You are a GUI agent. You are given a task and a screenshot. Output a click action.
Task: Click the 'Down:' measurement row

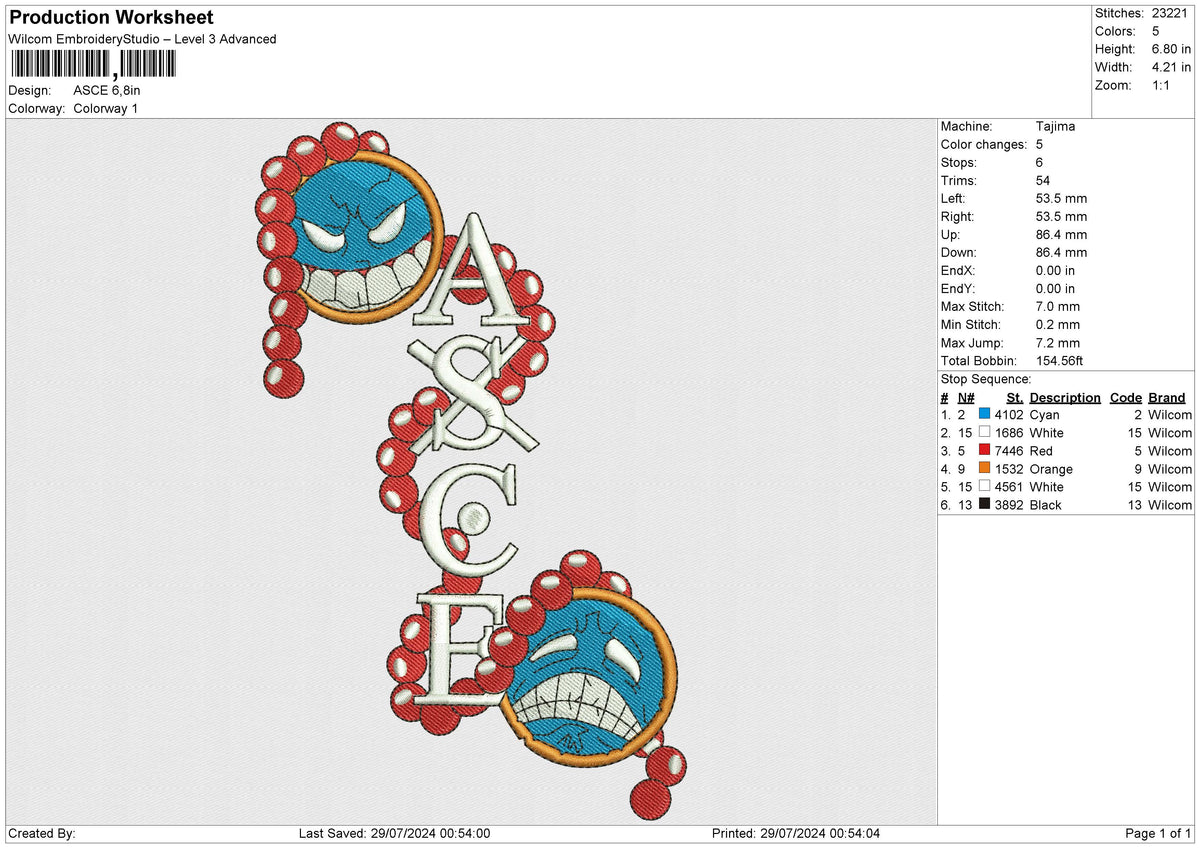[x=1014, y=253]
